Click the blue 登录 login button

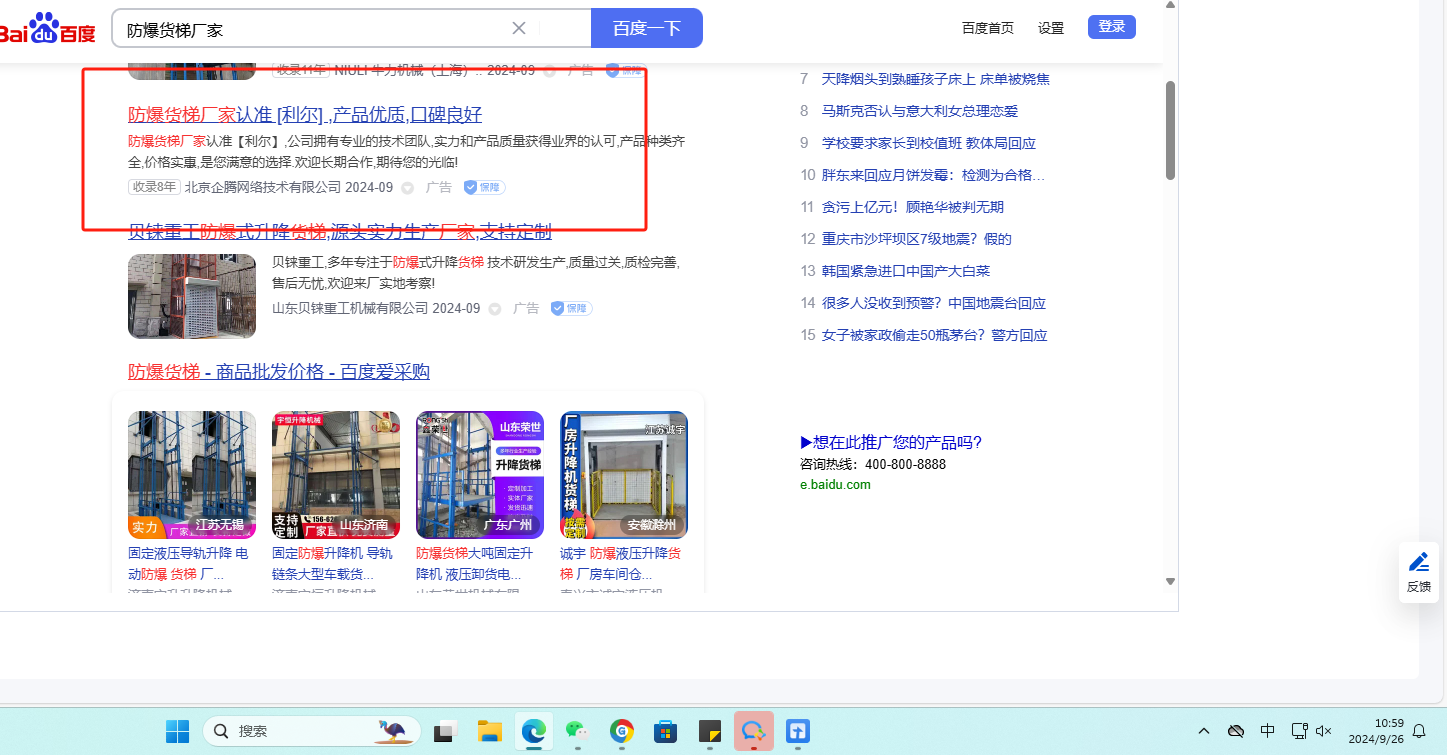pos(1111,27)
